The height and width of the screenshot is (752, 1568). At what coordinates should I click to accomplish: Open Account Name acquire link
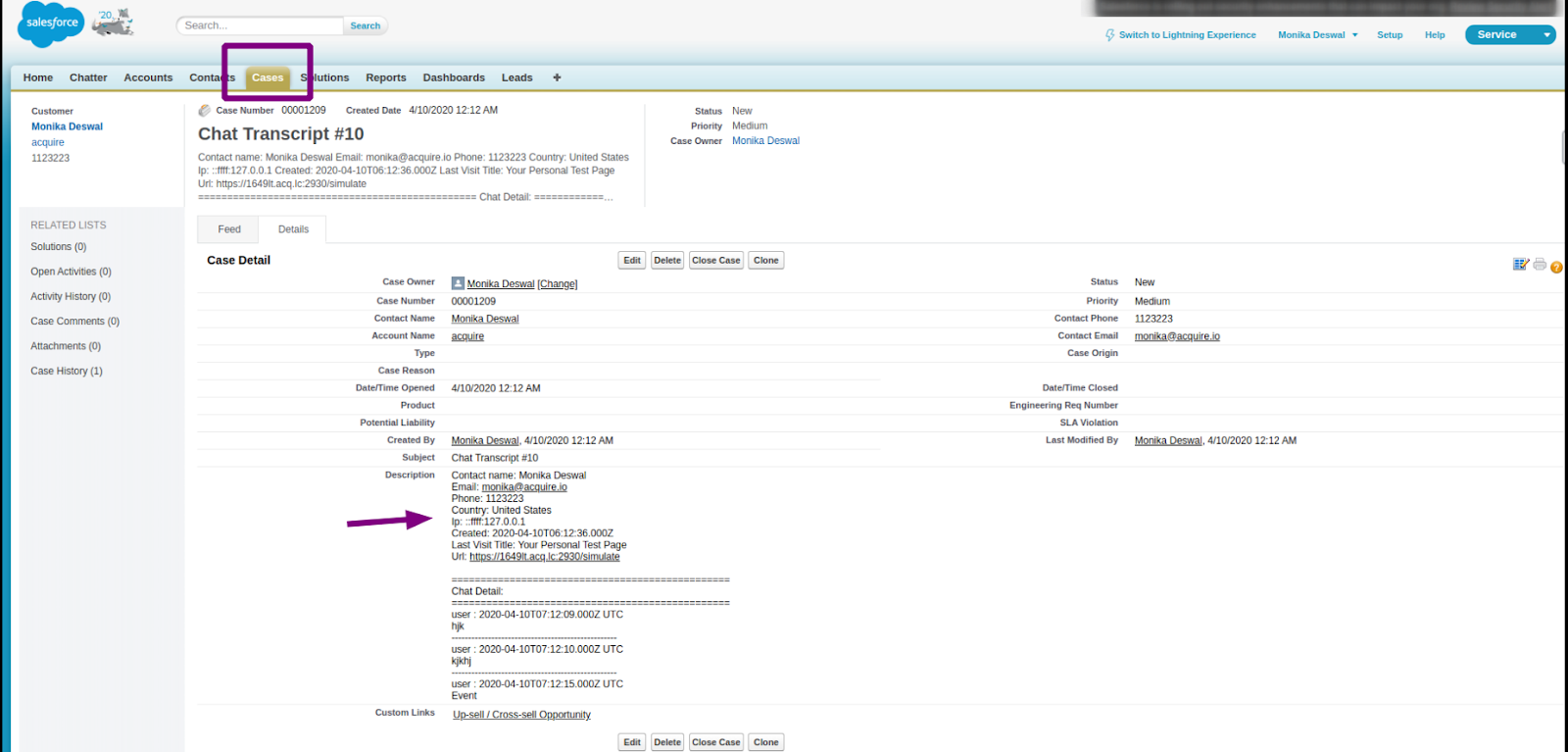pos(467,336)
